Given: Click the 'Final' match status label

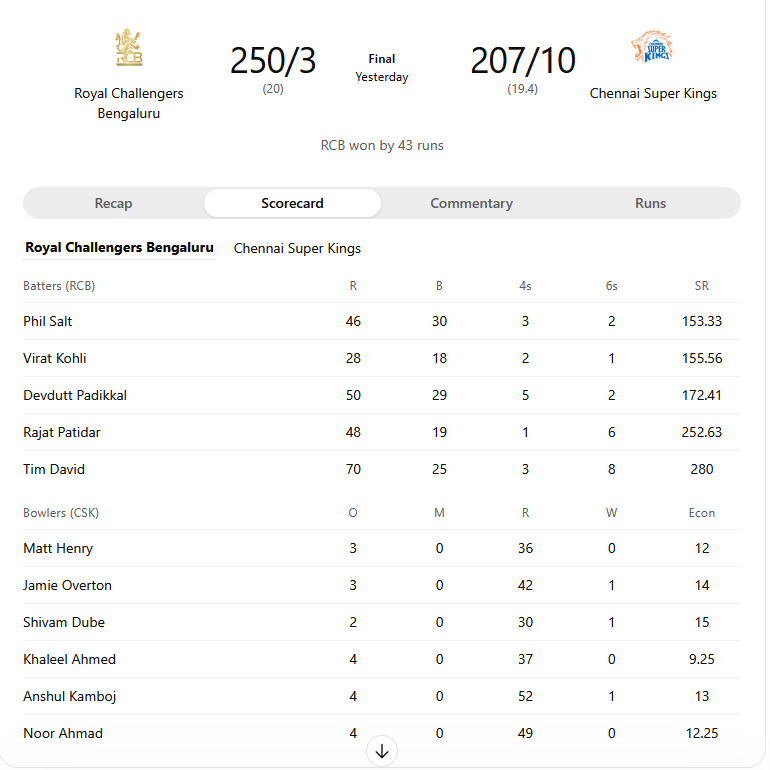Looking at the screenshot, I should [382, 59].
